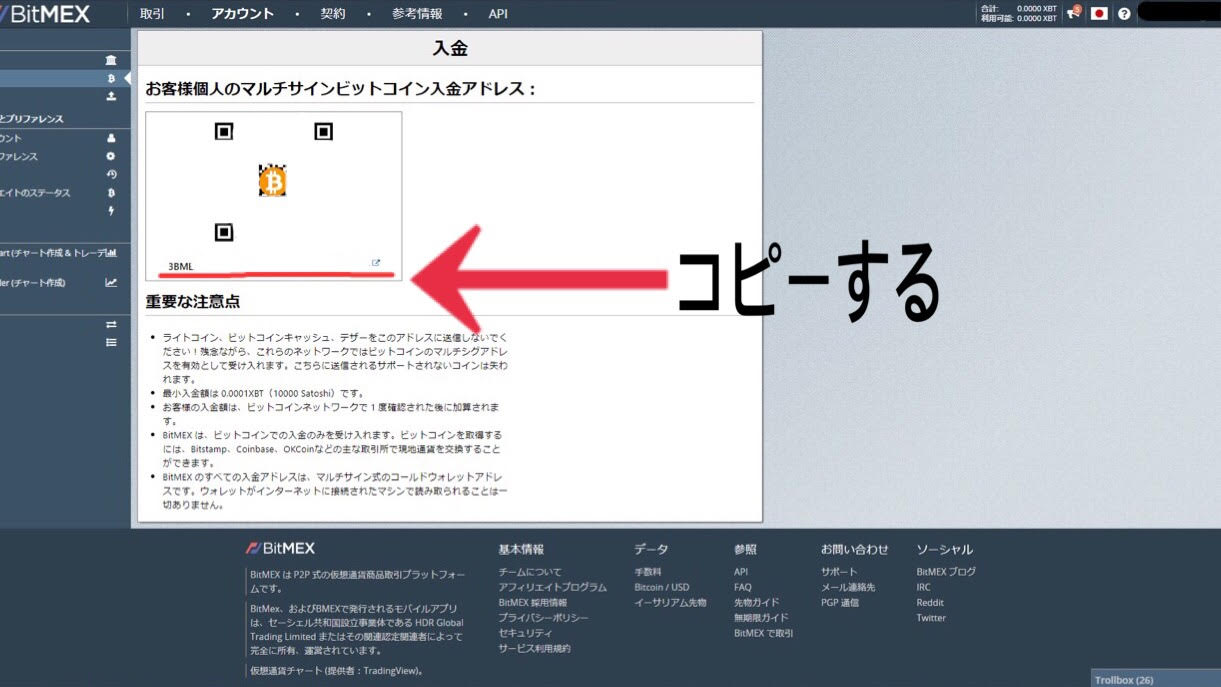Open the 契約 menu
This screenshot has width=1221, height=687.
(333, 14)
